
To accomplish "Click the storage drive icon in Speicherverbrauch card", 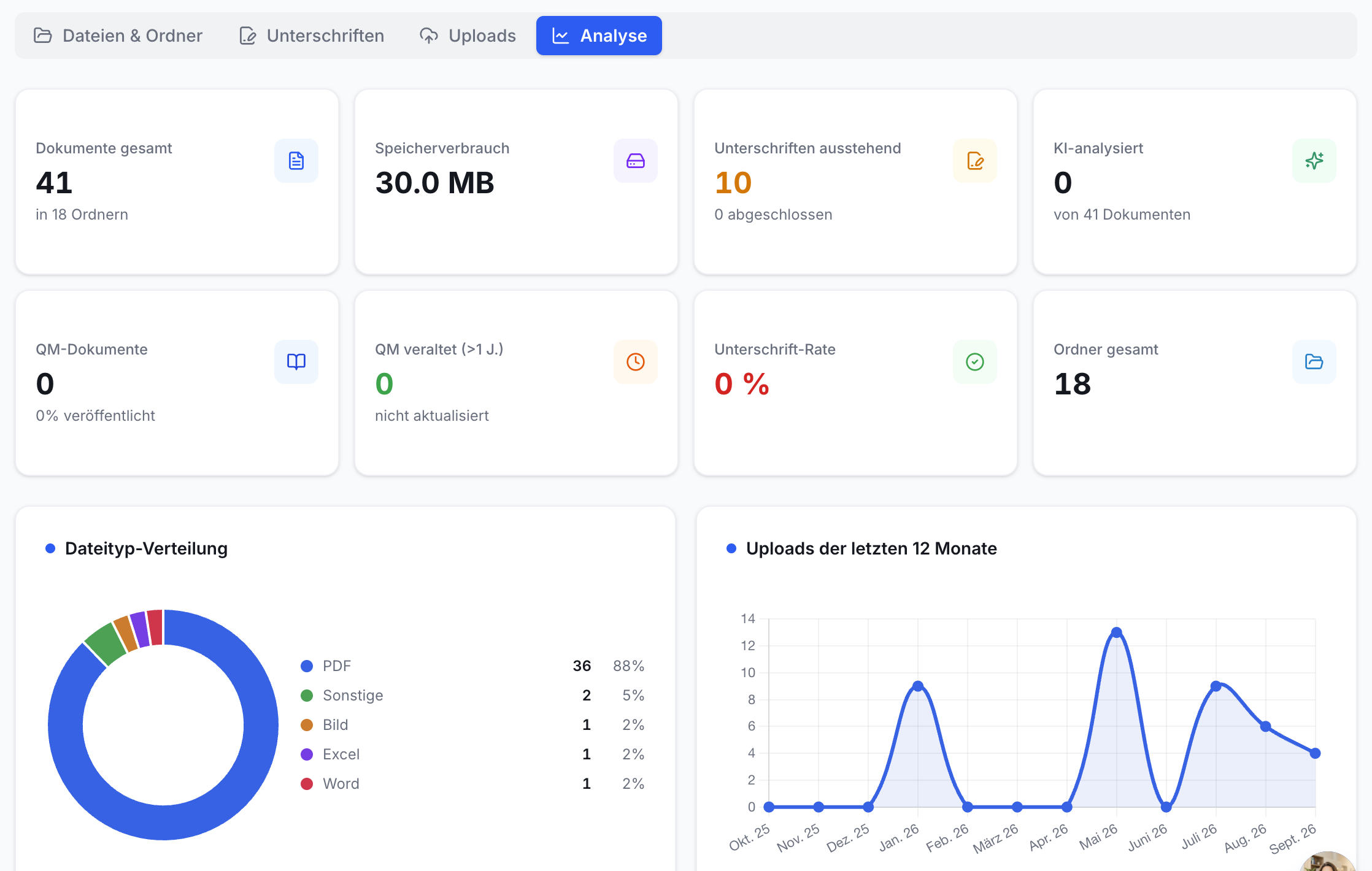I will (x=636, y=161).
